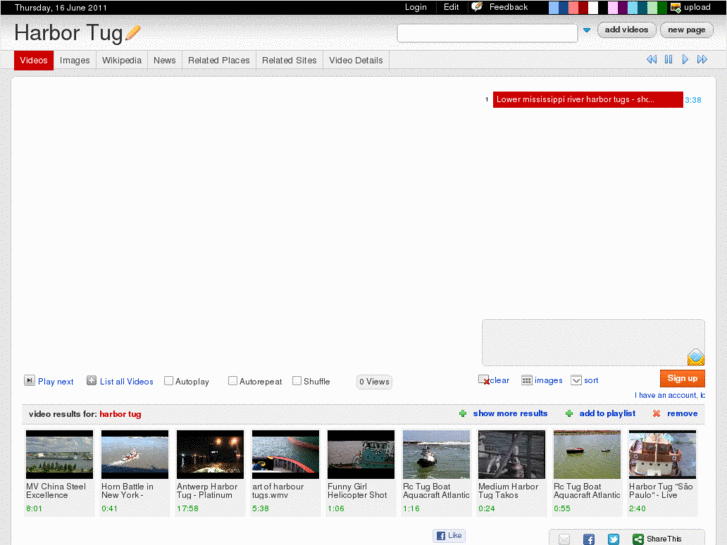Click the new page button

[687, 30]
